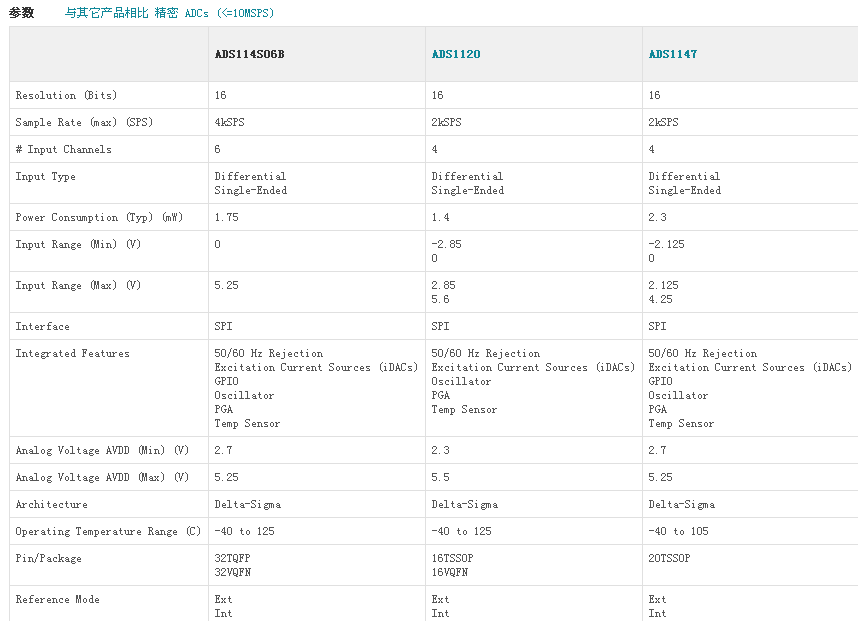Viewport: 858px width, 621px height.
Task: Select the Input Range (Min) (V) label
Action: [78, 244]
